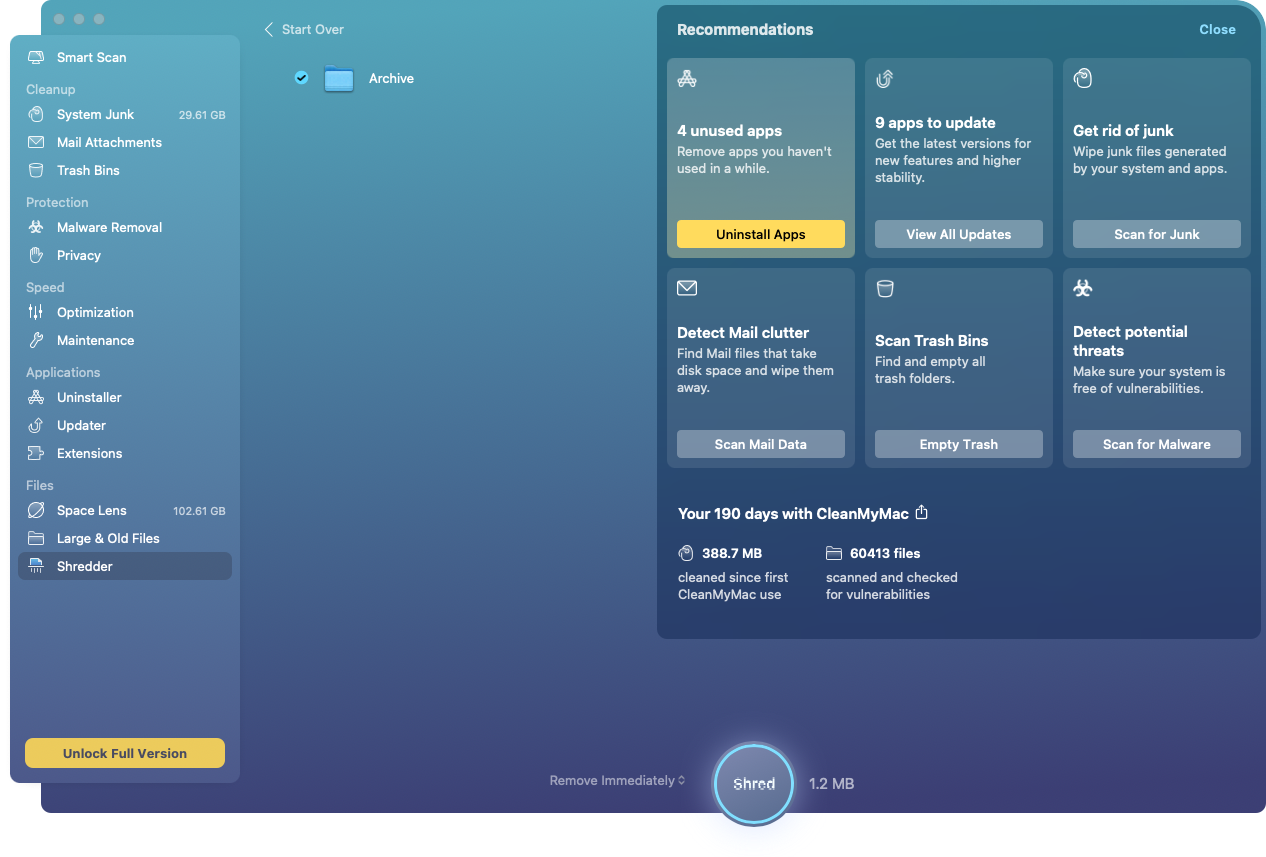Viewport: 1266px width, 857px height.
Task: Open Malware Removal section
Action: pyautogui.click(x=125, y=228)
